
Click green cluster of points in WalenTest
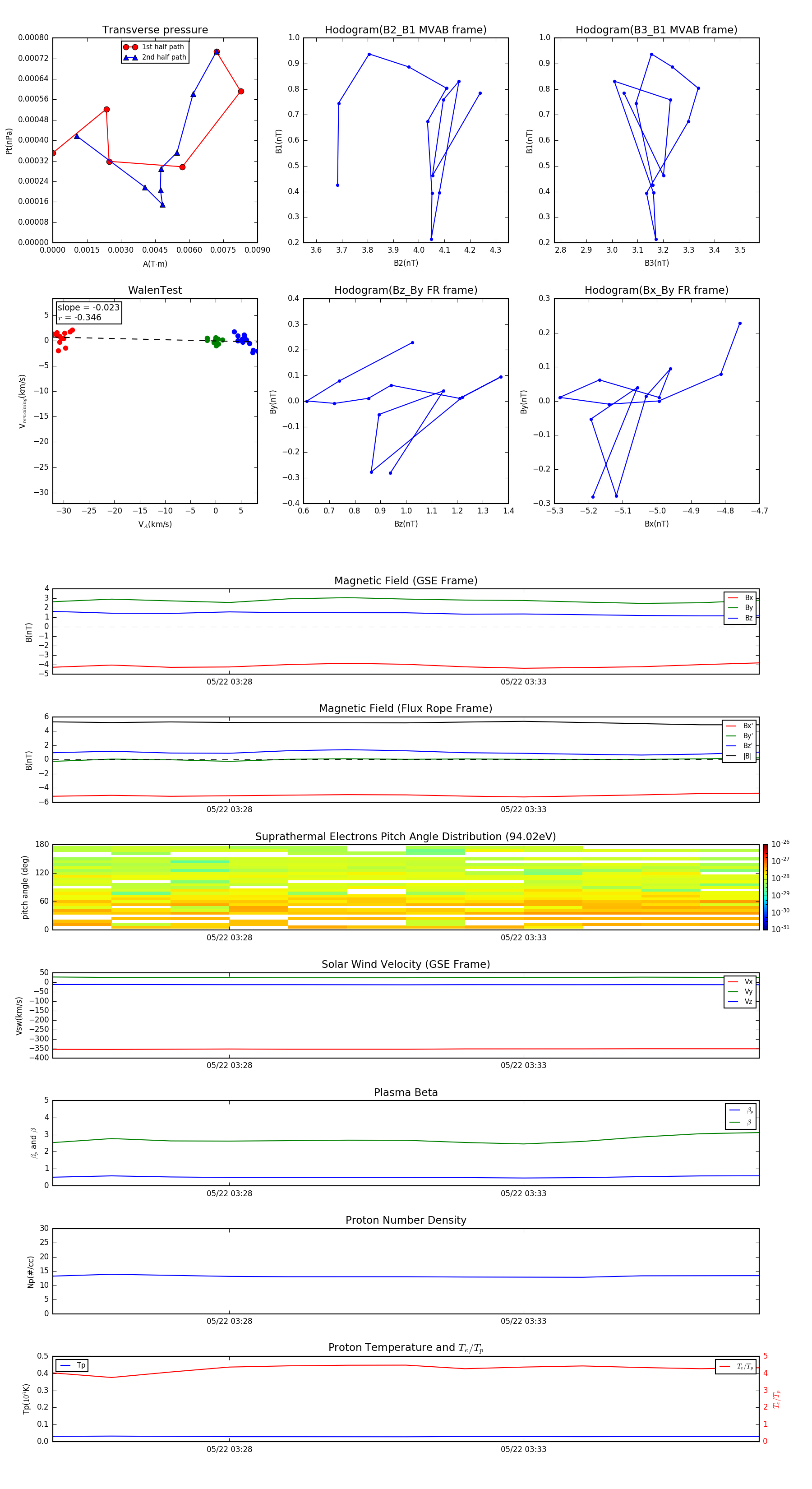[x=215, y=341]
